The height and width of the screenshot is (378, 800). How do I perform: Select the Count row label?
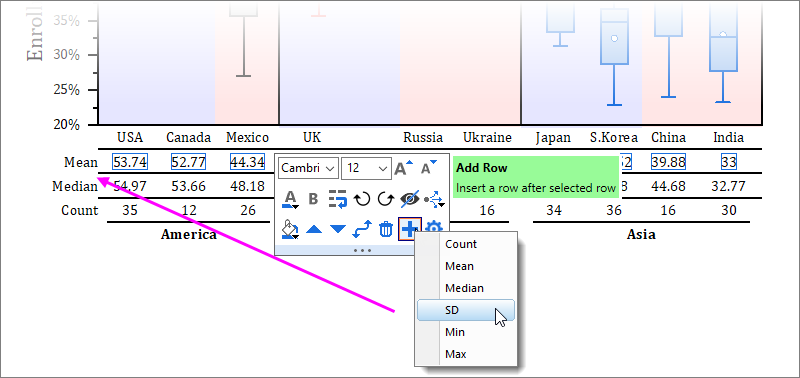tap(80, 210)
